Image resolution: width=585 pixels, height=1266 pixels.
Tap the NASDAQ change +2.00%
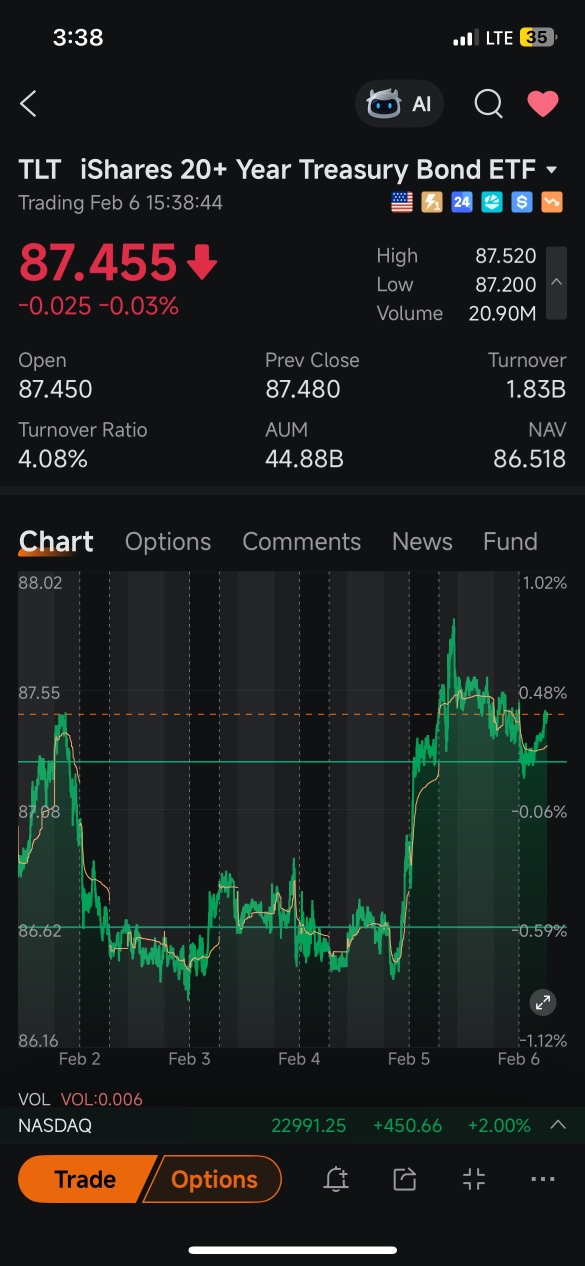[x=499, y=1126]
